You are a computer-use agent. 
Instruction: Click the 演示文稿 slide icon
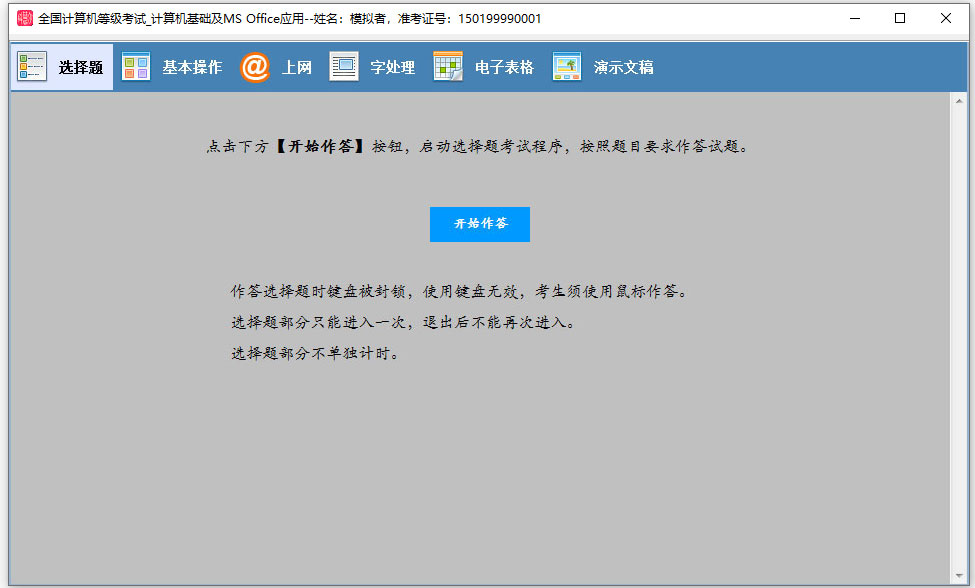point(567,67)
